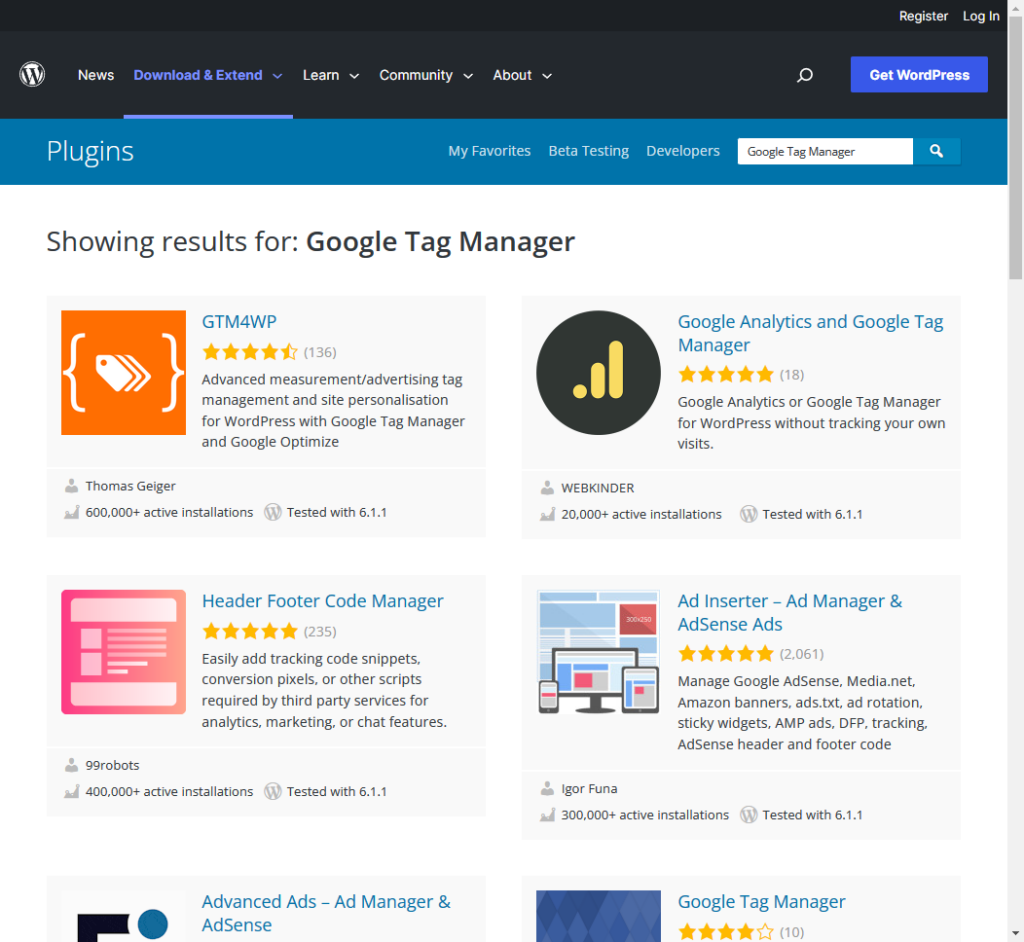The image size is (1024, 942).
Task: Click the scrollbar down arrow
Action: 1016,933
